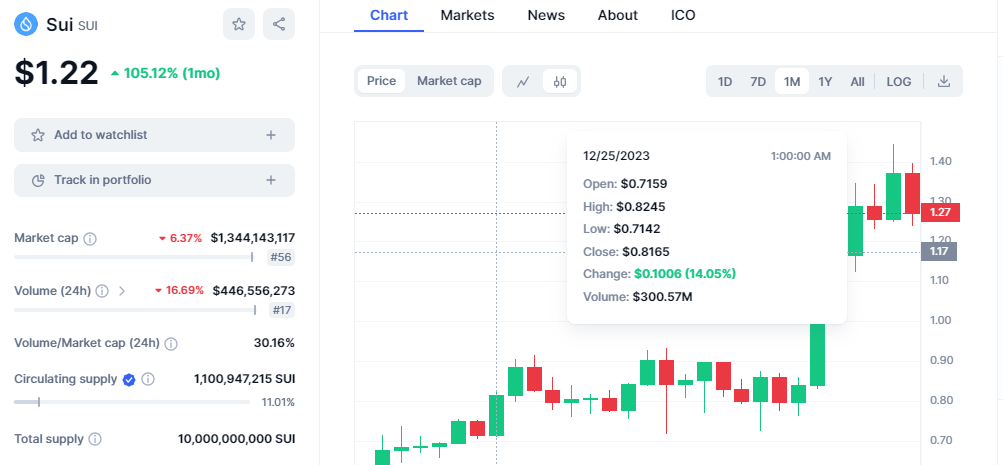1003x465 pixels.
Task: Click the 11.01% supply percentage
Action: pos(278,402)
